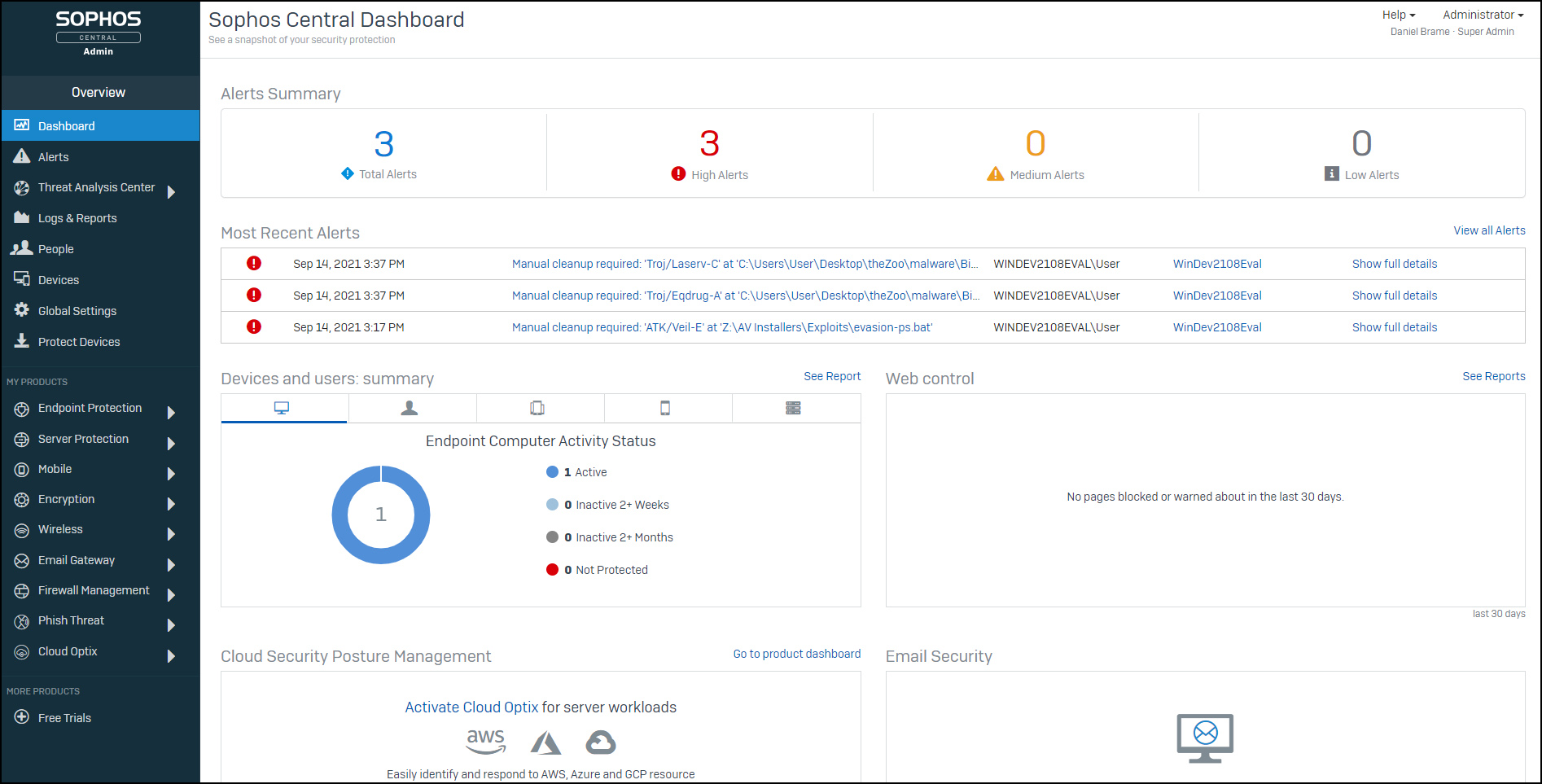Click the red Not Protected legend dot
This screenshot has width=1542, height=784.
(552, 570)
